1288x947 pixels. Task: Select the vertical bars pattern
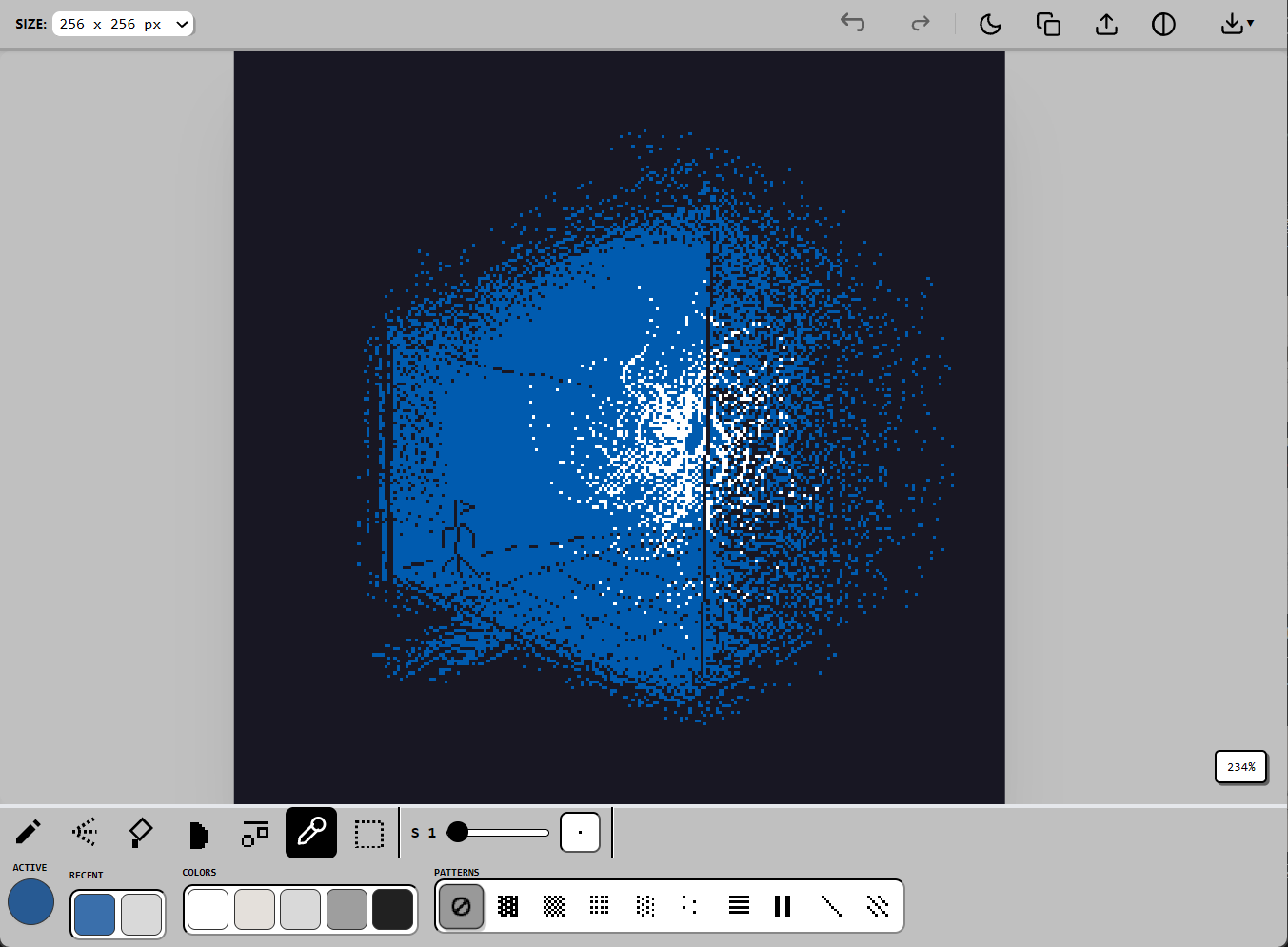783,906
